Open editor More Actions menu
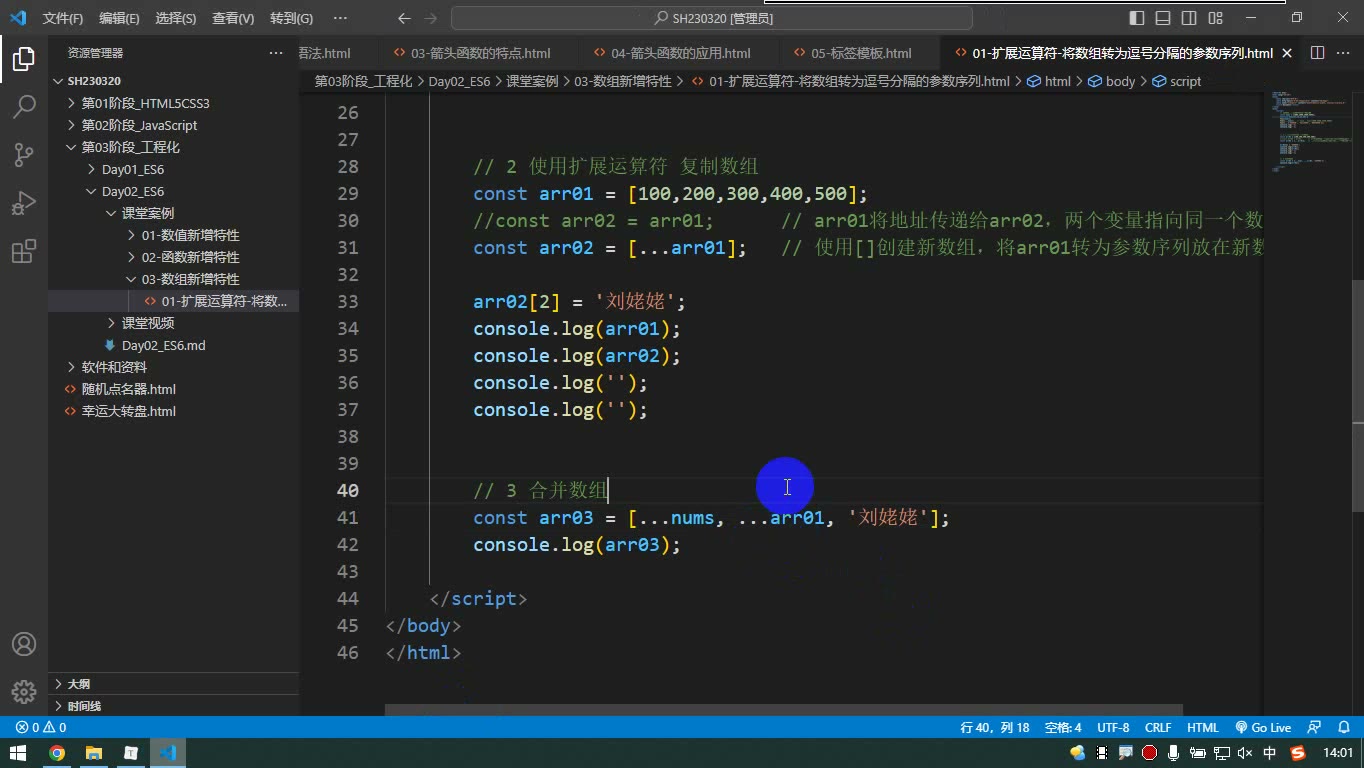This screenshot has height=768, width=1364. [1343, 53]
